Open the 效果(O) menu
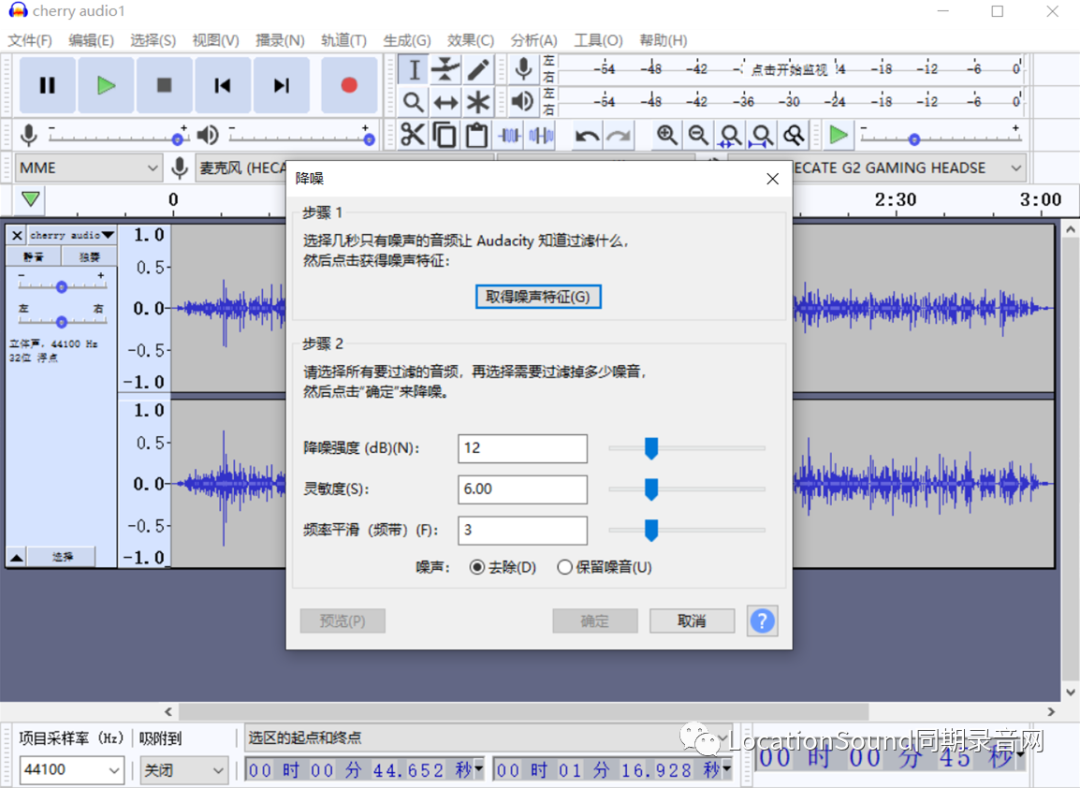The width and height of the screenshot is (1080, 788). tap(470, 40)
